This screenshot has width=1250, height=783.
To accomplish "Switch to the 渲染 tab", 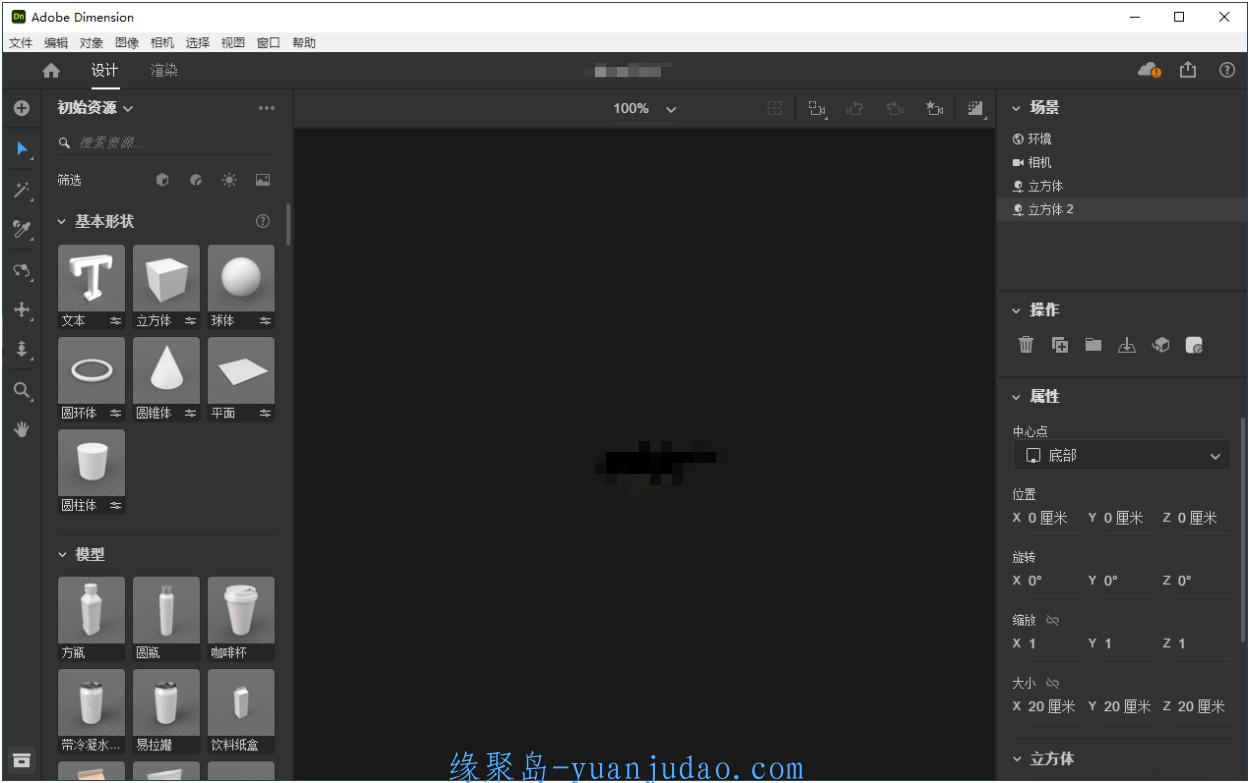I will click(164, 70).
